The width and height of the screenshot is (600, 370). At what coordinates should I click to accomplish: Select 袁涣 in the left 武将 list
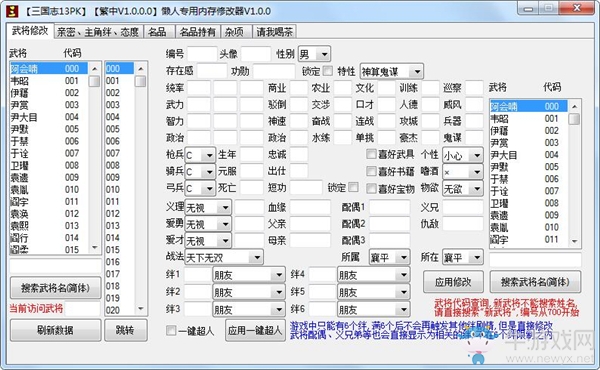coord(49,214)
